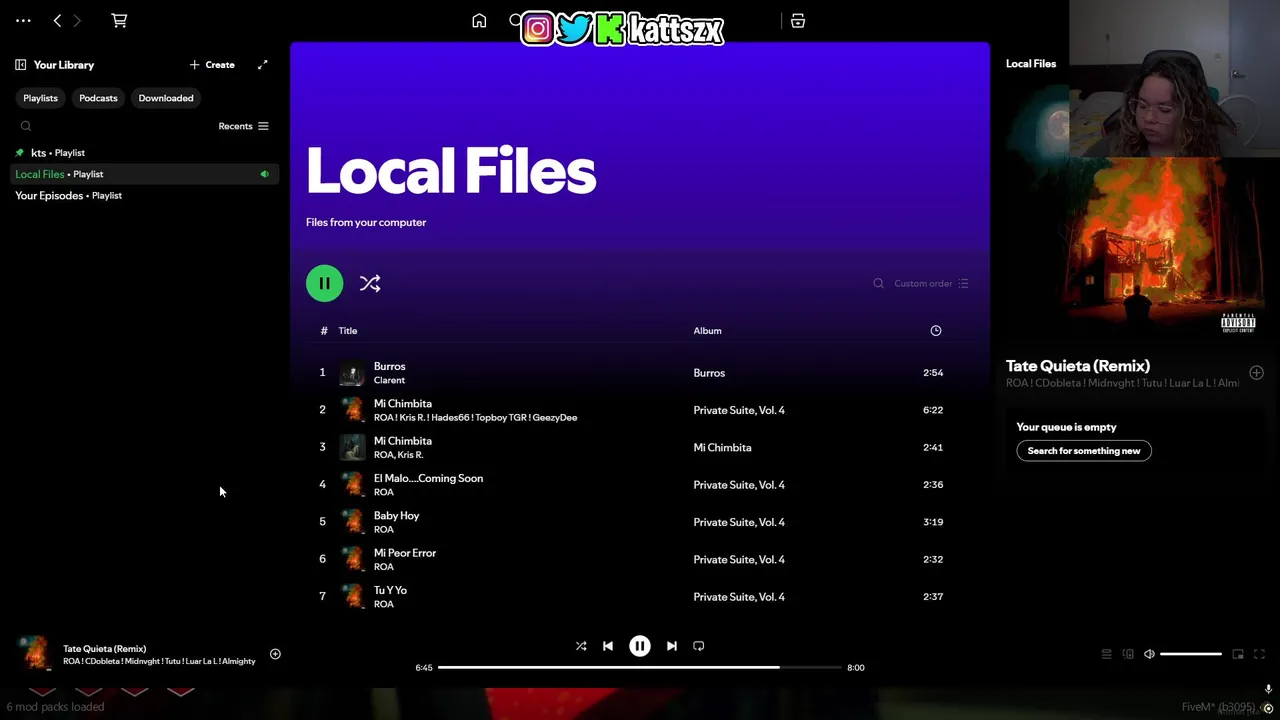1280x720 pixels.
Task: Select Local Files in library list
Action: (x=143, y=174)
